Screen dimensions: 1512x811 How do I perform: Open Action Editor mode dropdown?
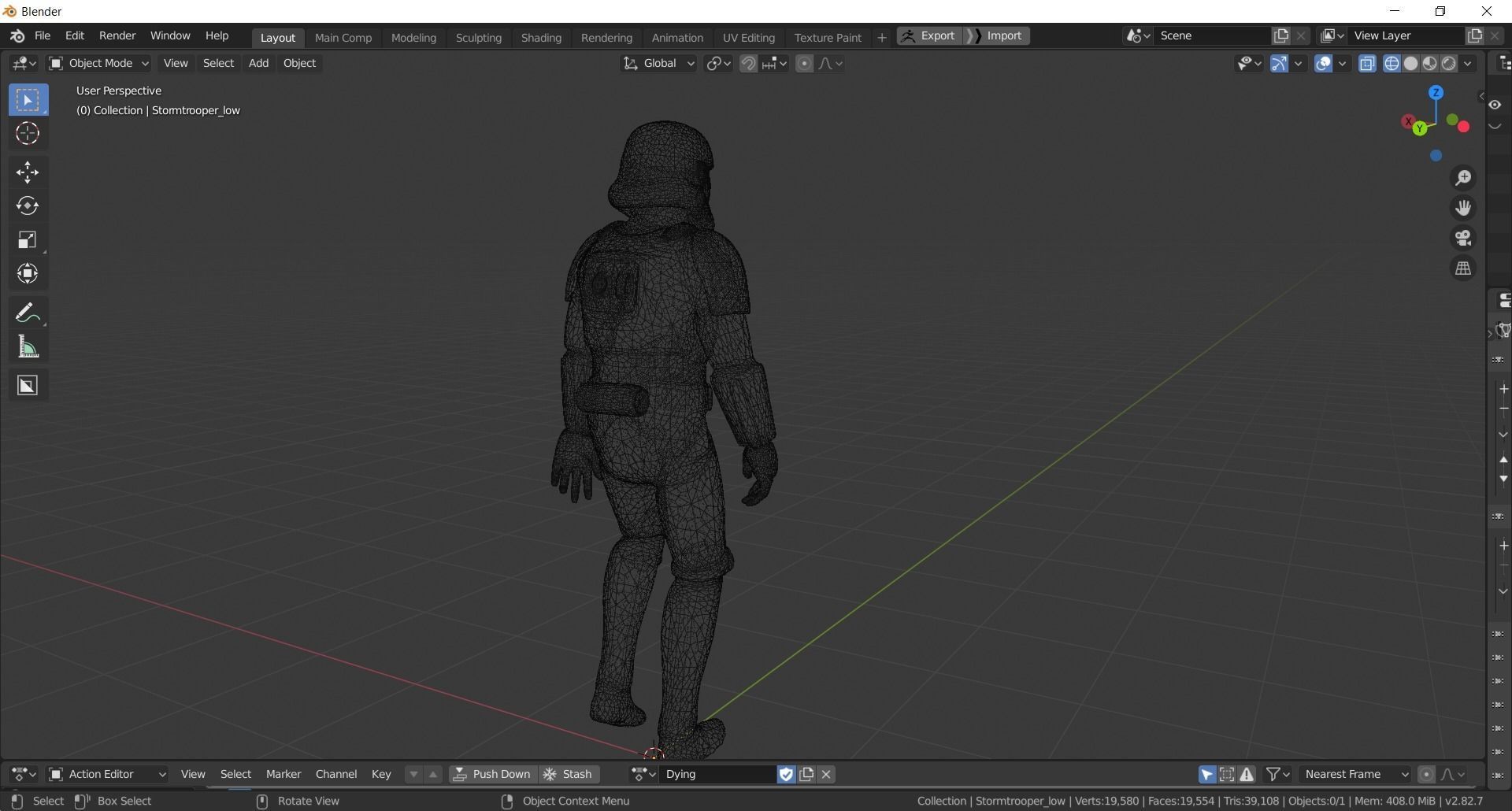[x=108, y=775]
